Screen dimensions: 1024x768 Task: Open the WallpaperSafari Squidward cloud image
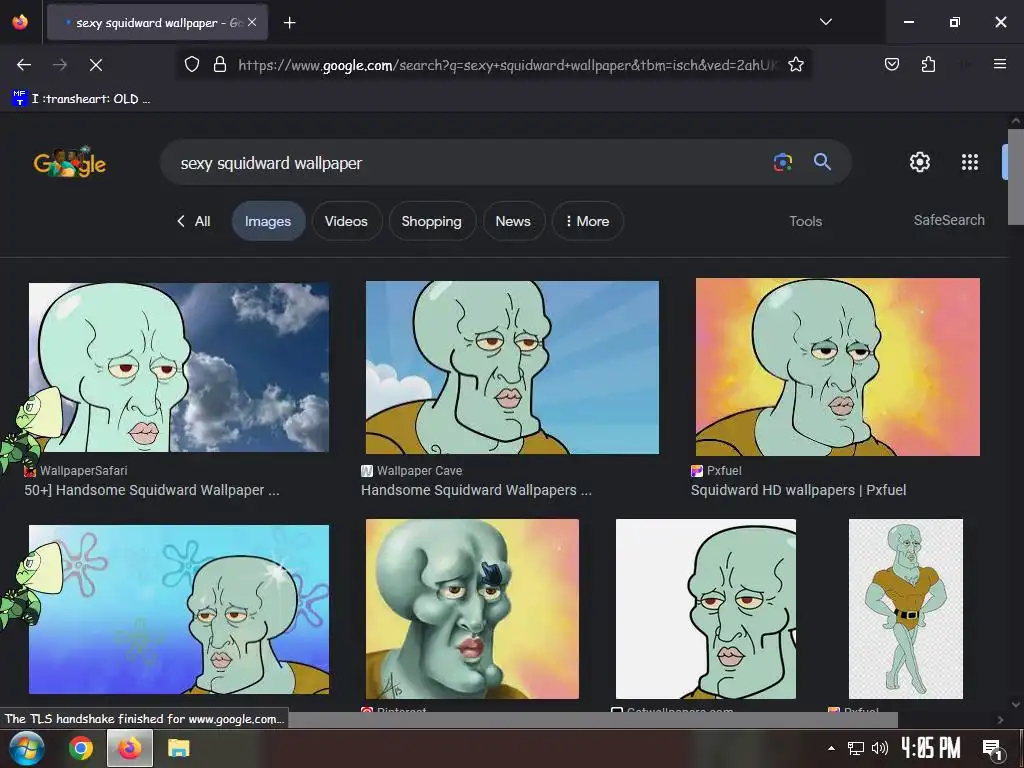tap(179, 367)
